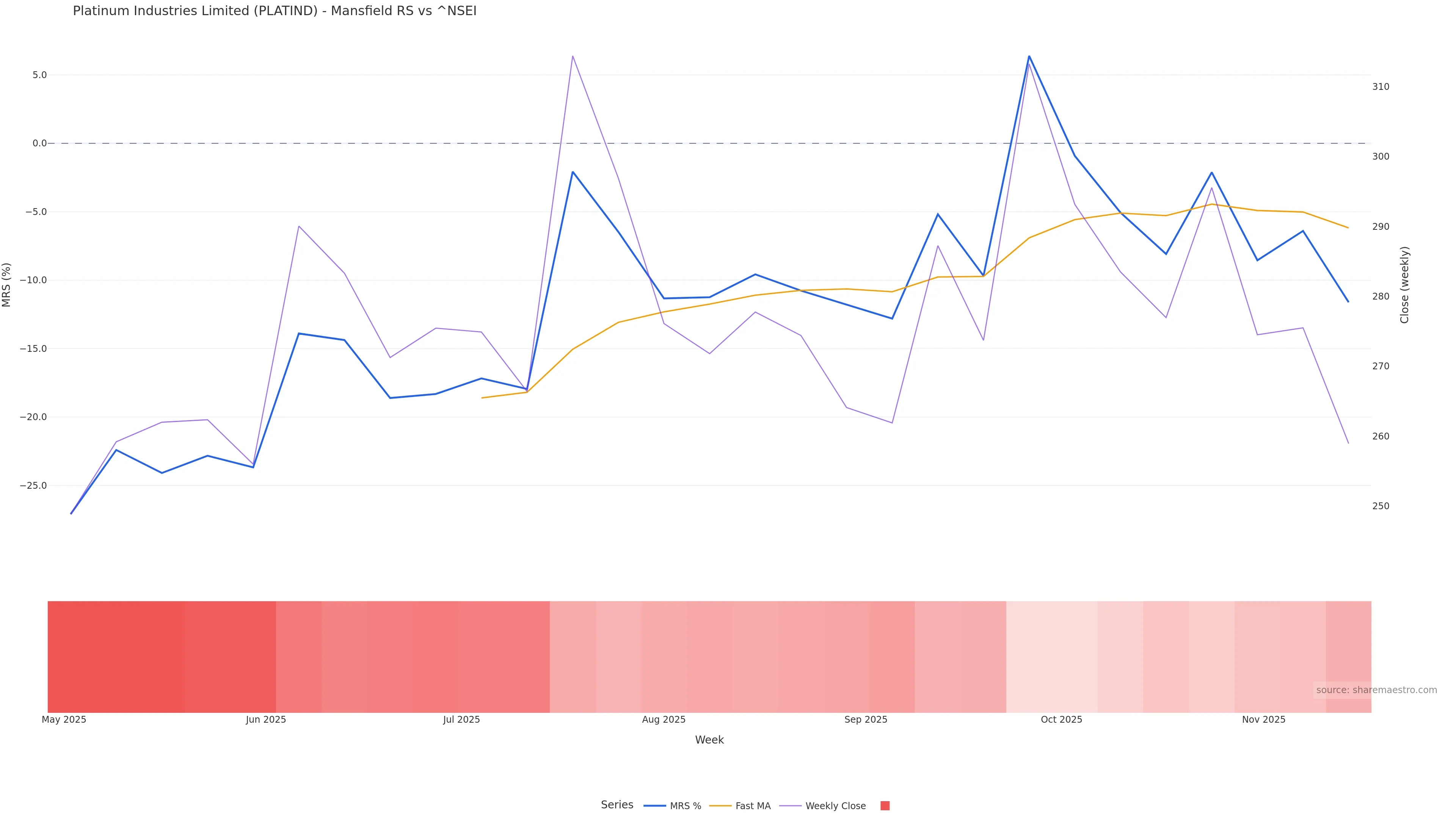Click the purple Weekly Close legend line icon

(x=790, y=806)
